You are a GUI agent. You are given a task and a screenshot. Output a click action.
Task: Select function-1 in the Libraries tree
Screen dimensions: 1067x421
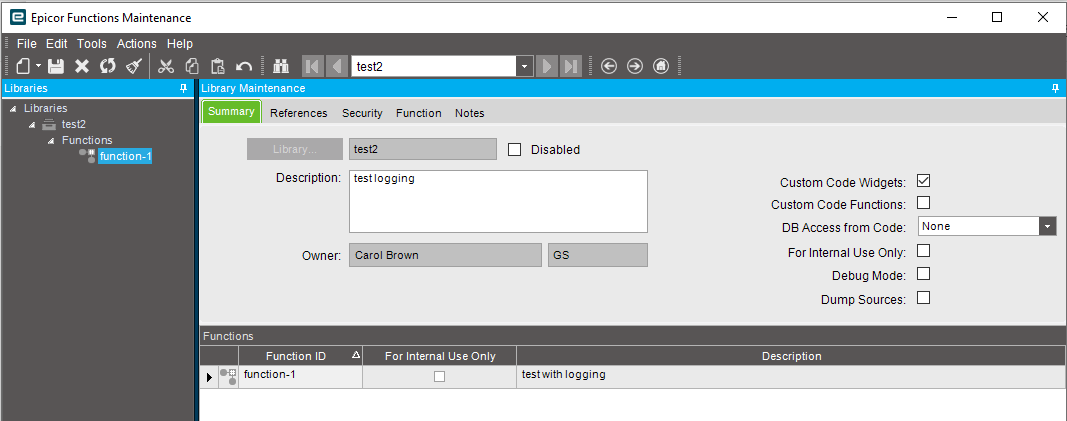click(125, 156)
